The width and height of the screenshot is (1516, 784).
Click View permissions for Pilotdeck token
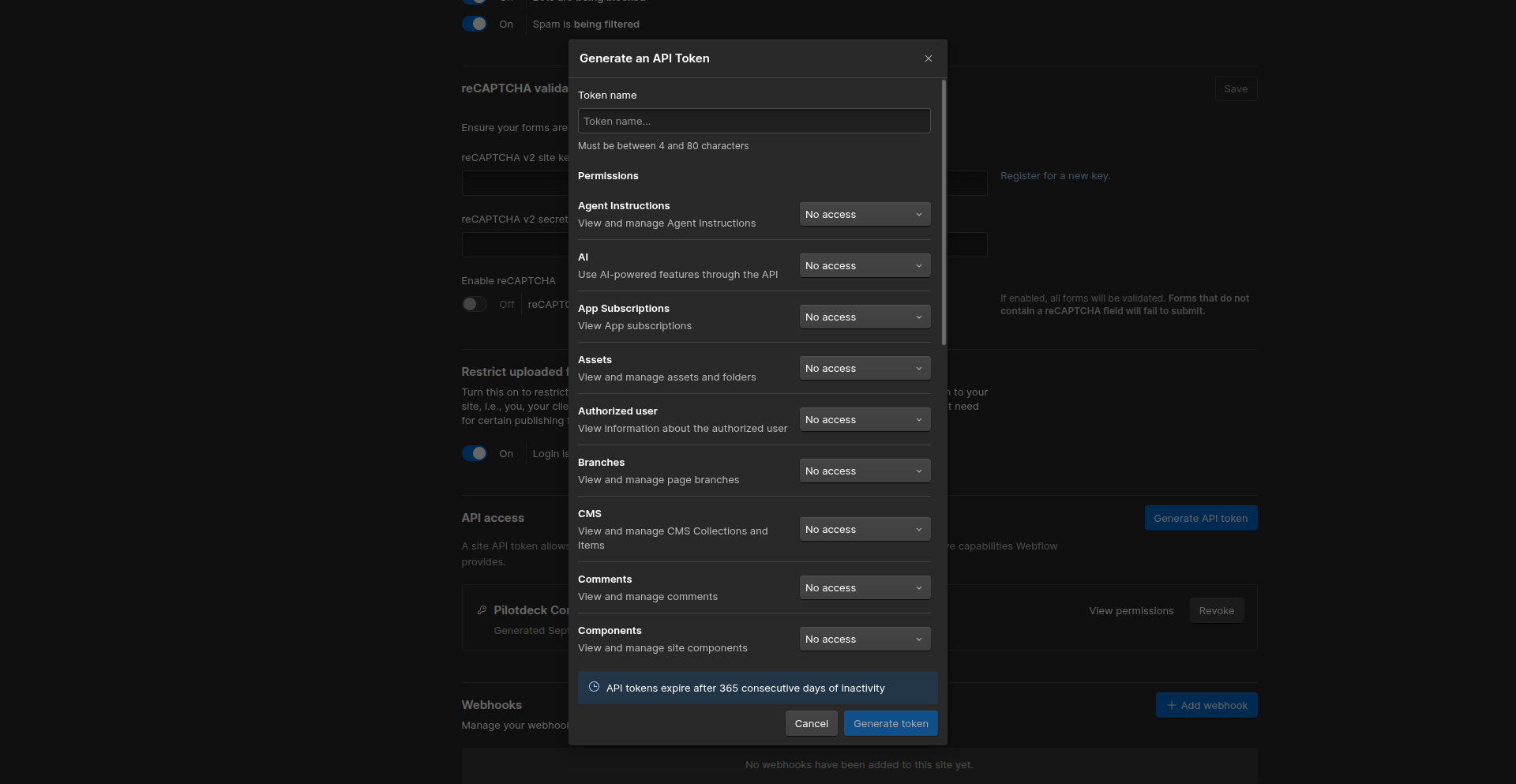pyautogui.click(x=1131, y=610)
